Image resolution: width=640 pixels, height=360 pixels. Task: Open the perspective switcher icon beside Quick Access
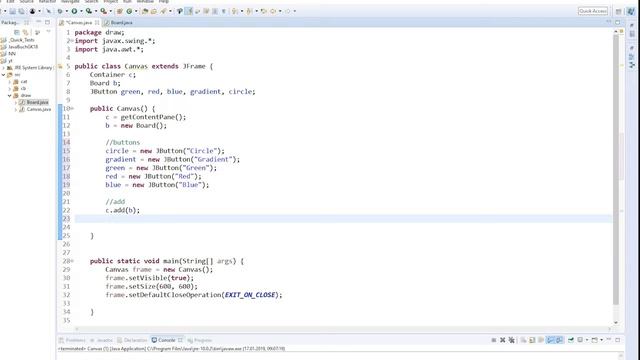pyautogui.click(x=619, y=11)
